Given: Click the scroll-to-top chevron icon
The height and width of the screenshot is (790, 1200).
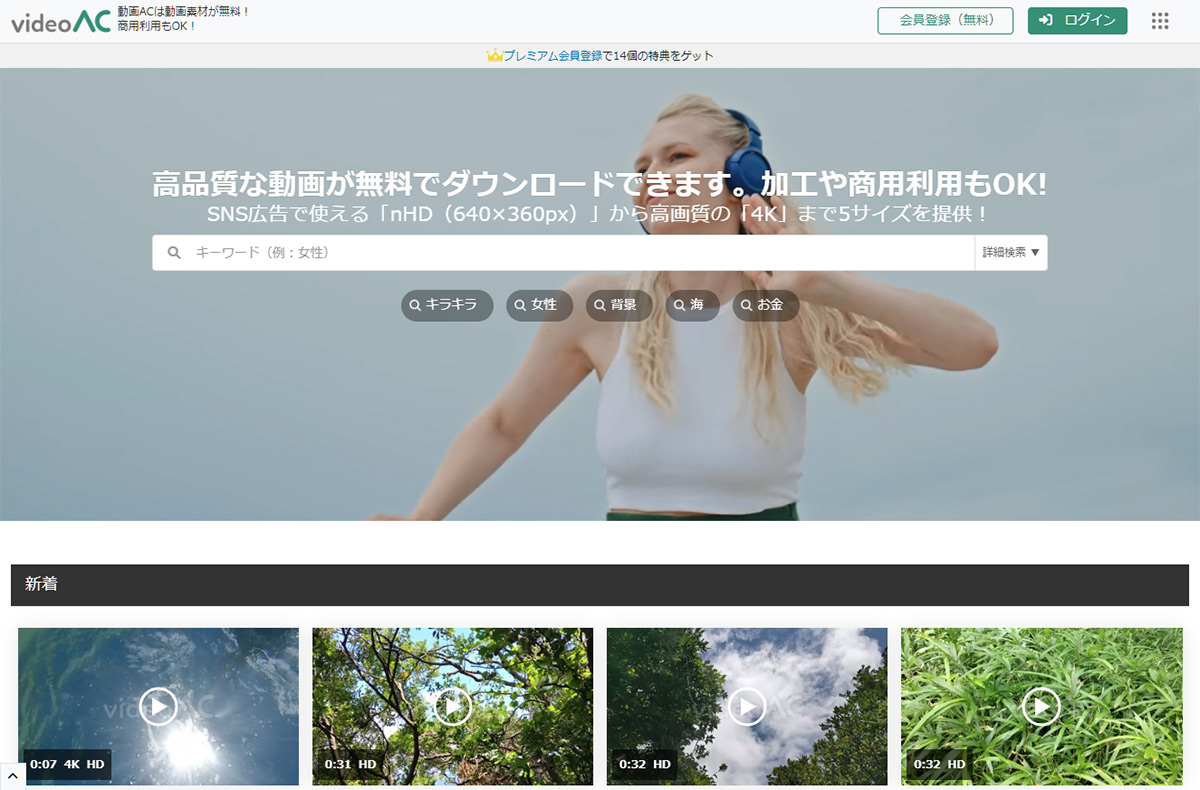Looking at the screenshot, I should coord(12,777).
